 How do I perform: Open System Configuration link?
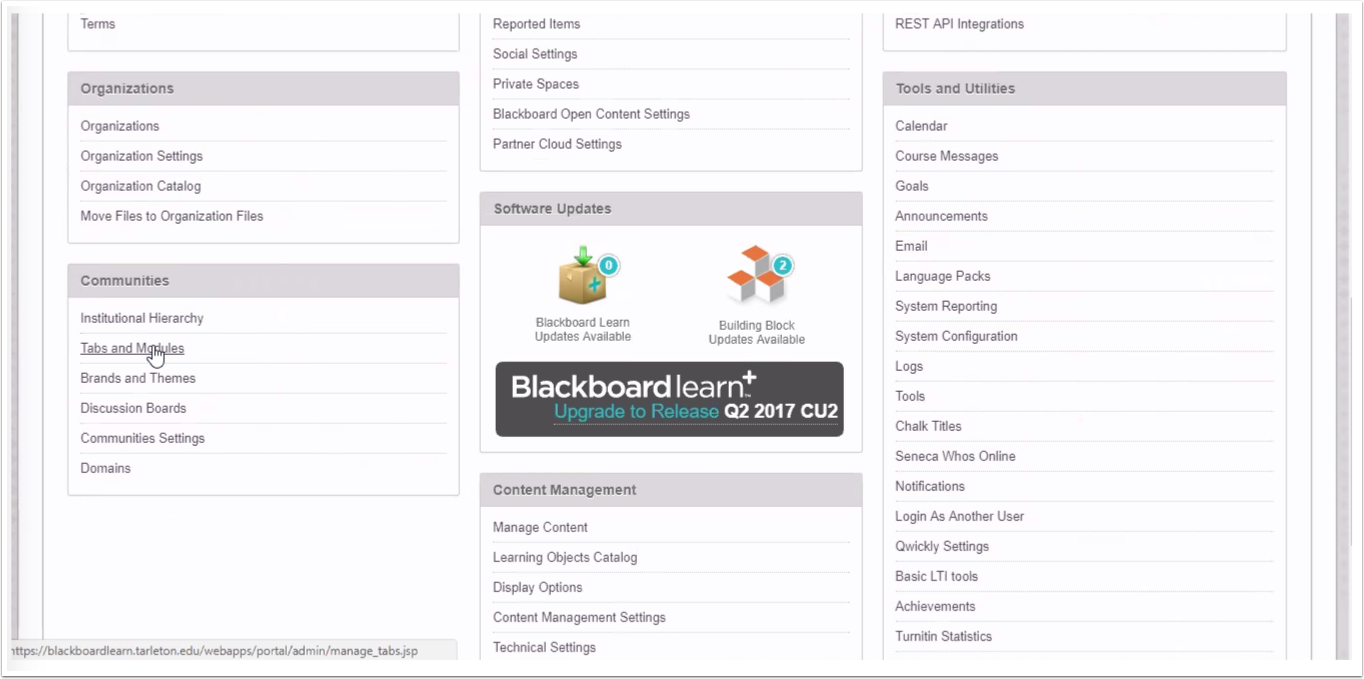click(956, 336)
